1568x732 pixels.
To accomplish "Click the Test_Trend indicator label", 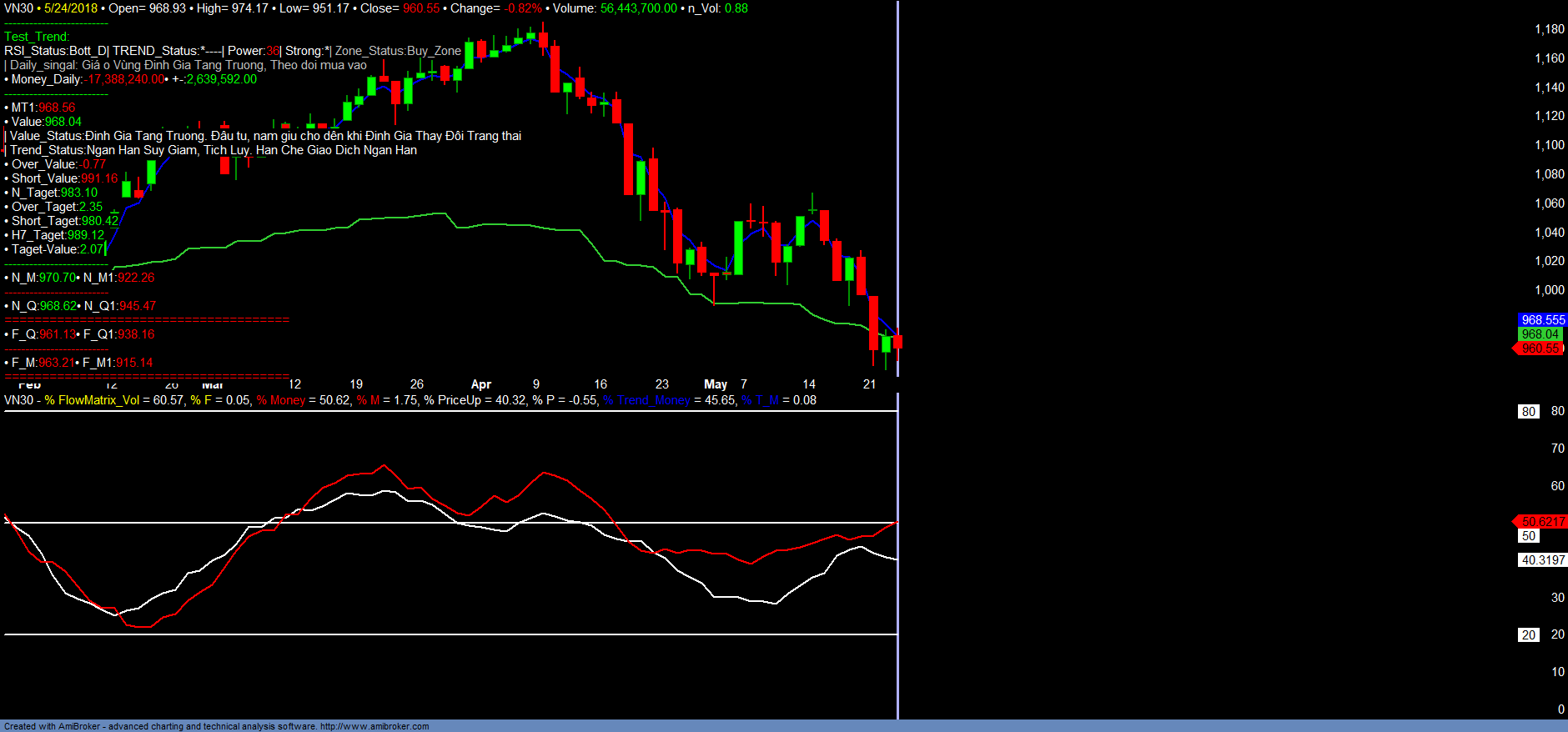I will click(x=37, y=37).
